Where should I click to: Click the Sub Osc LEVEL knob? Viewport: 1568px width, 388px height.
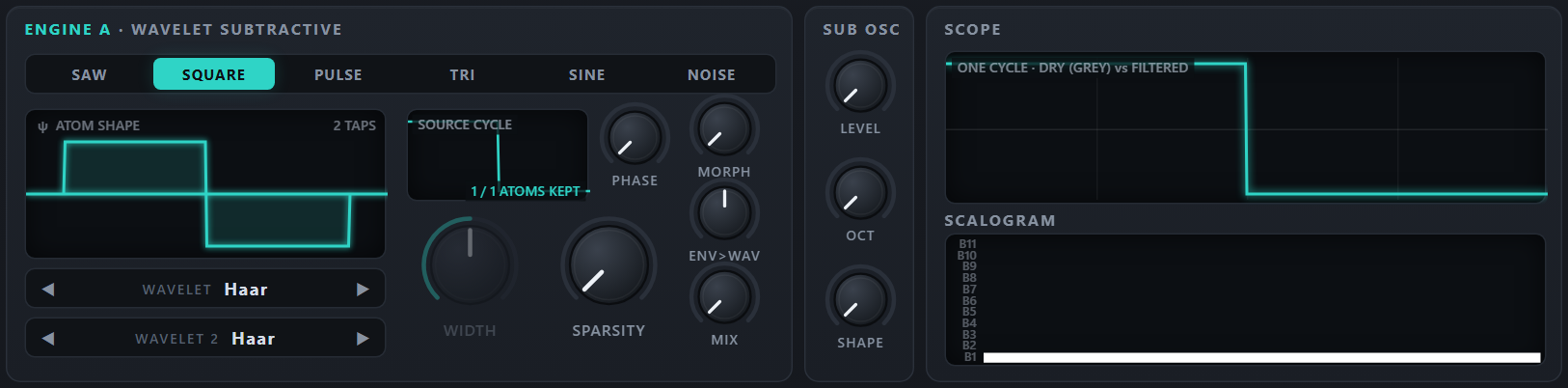pyautogui.click(x=860, y=85)
